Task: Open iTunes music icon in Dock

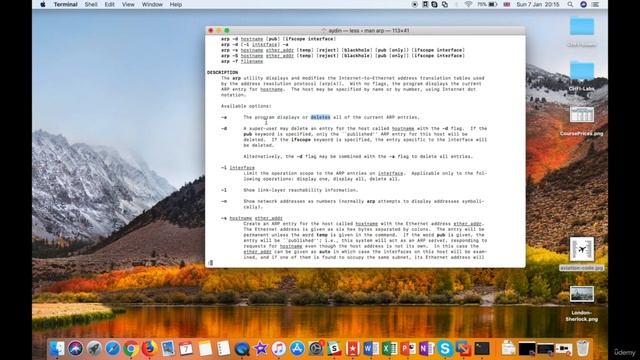Action: coord(279,349)
